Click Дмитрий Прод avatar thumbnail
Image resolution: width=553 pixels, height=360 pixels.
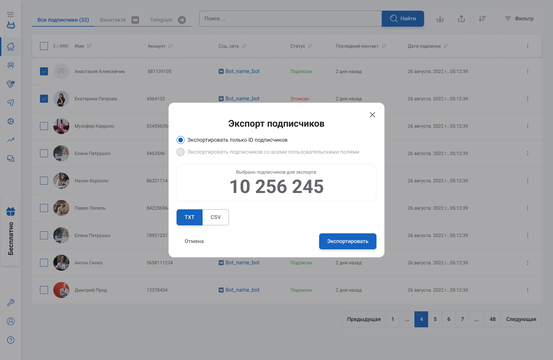(61, 290)
